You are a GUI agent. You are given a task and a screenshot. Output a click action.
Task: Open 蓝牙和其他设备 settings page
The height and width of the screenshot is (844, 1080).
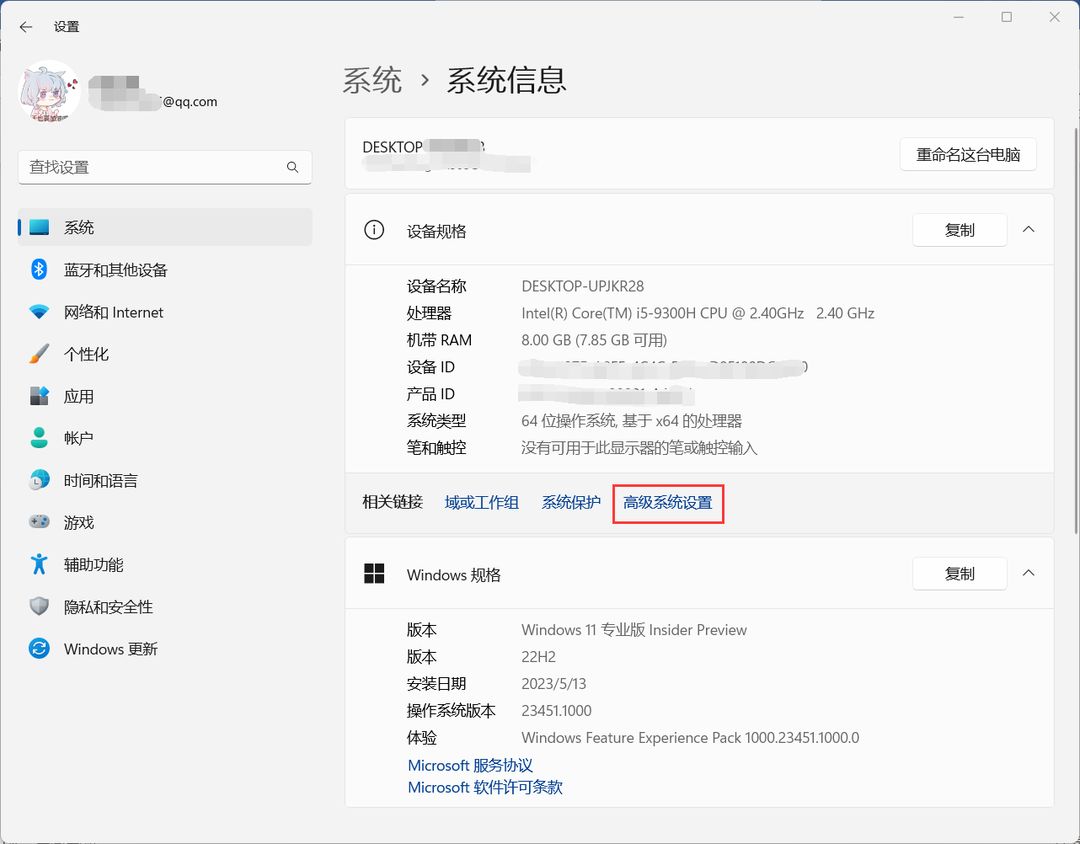[x=165, y=269]
